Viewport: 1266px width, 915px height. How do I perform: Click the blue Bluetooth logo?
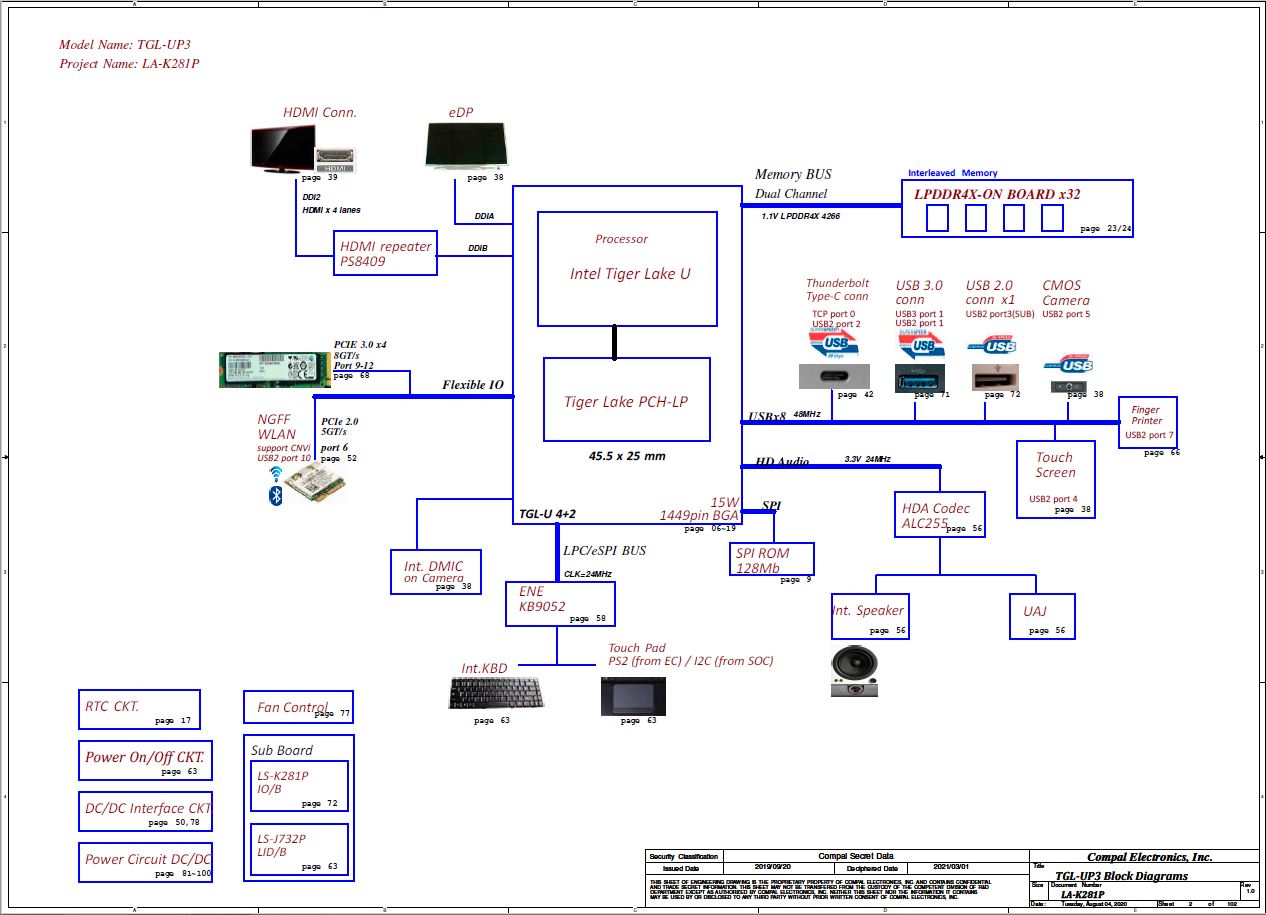pos(276,494)
